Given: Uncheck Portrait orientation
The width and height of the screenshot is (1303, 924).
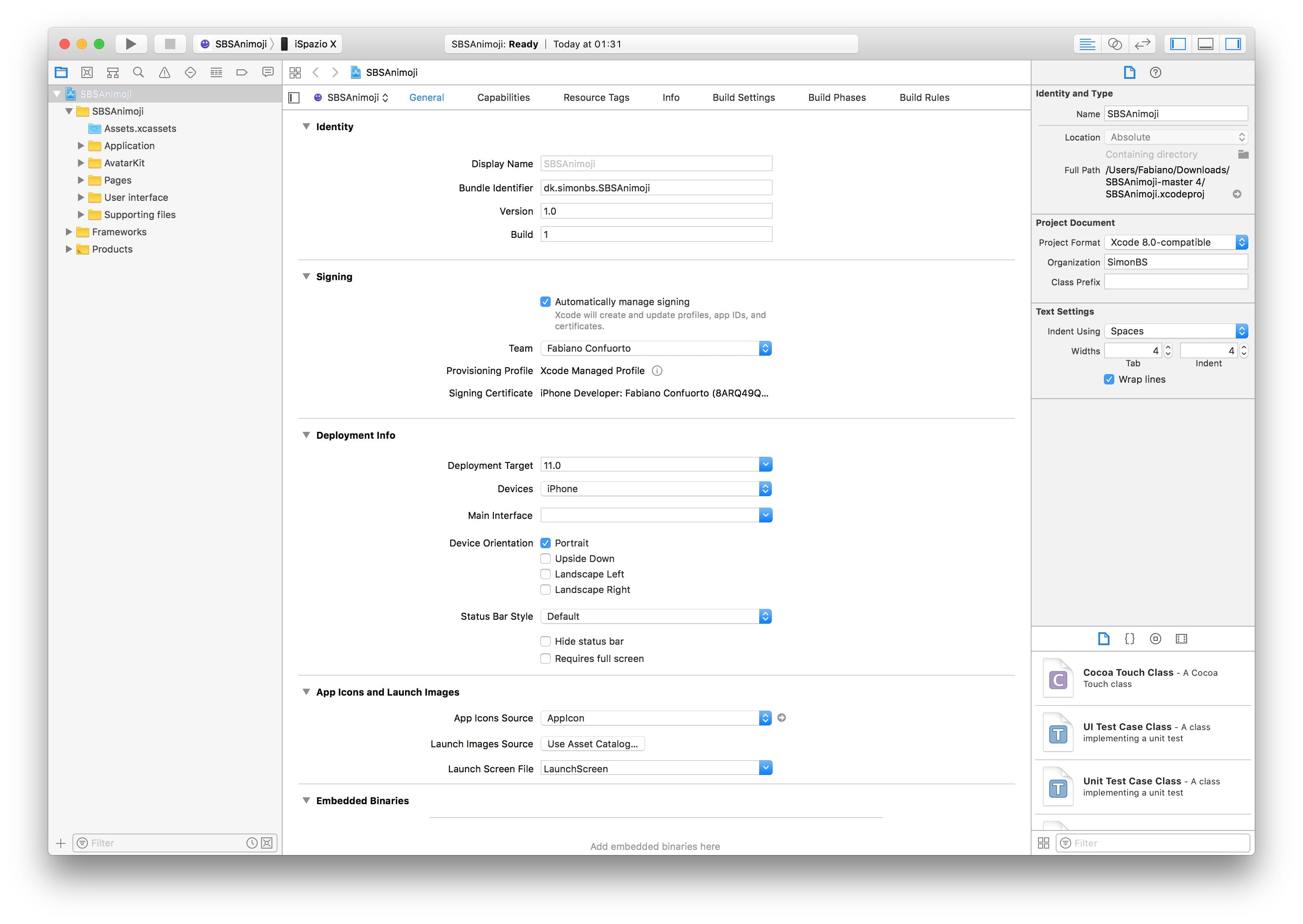Looking at the screenshot, I should pyautogui.click(x=546, y=543).
